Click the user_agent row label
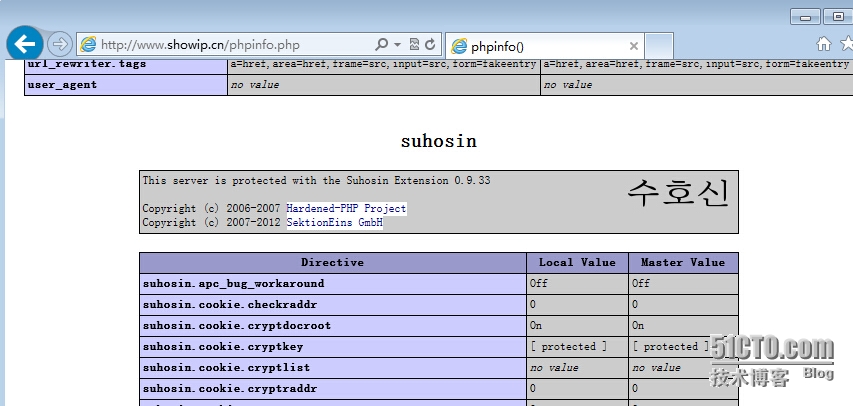Image resolution: width=853 pixels, height=406 pixels. tap(126, 85)
